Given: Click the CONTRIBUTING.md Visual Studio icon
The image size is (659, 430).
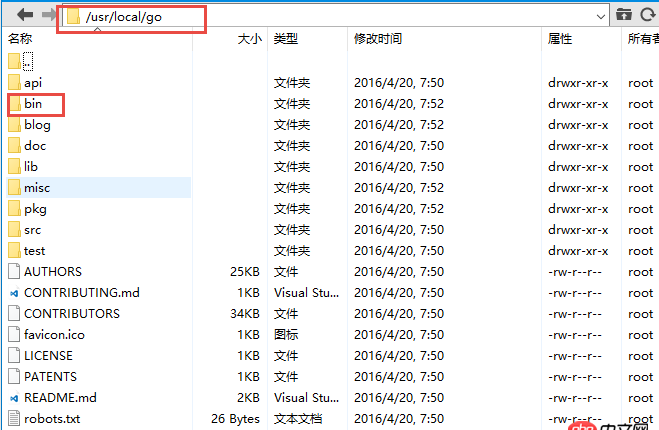Looking at the screenshot, I should point(14,293).
